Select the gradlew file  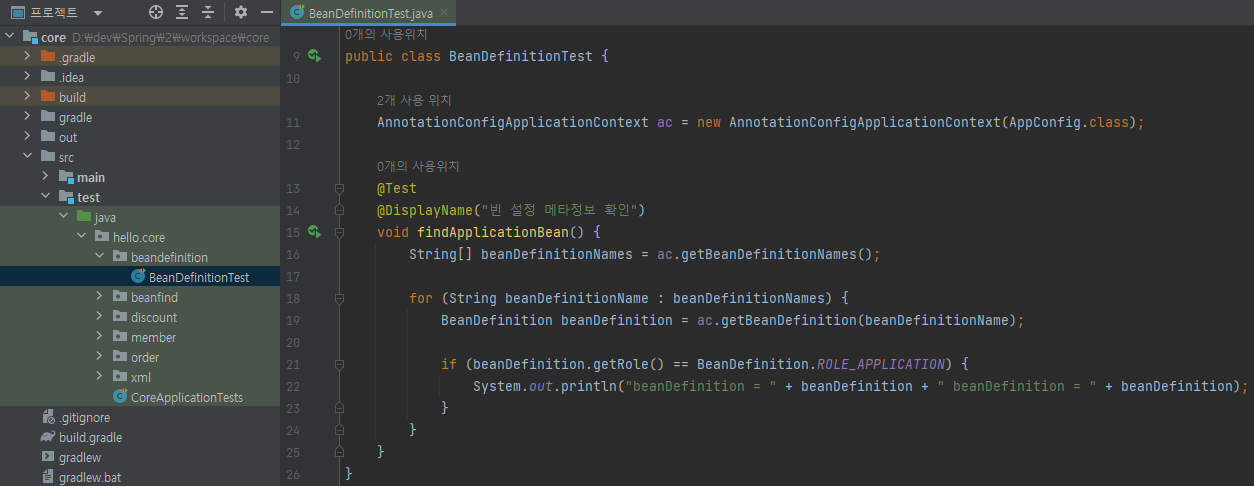(140, 457)
